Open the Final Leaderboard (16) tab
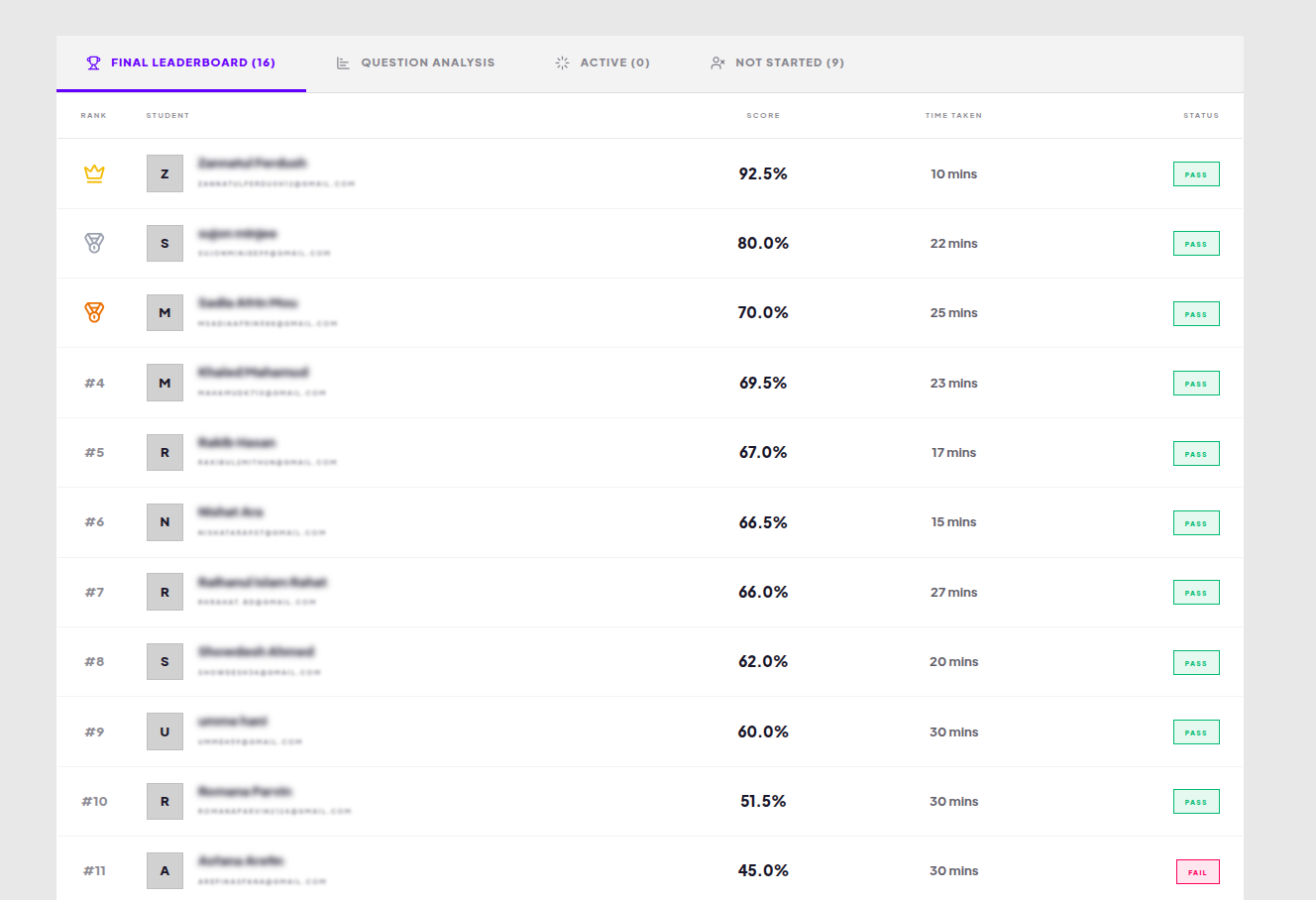 tap(181, 62)
